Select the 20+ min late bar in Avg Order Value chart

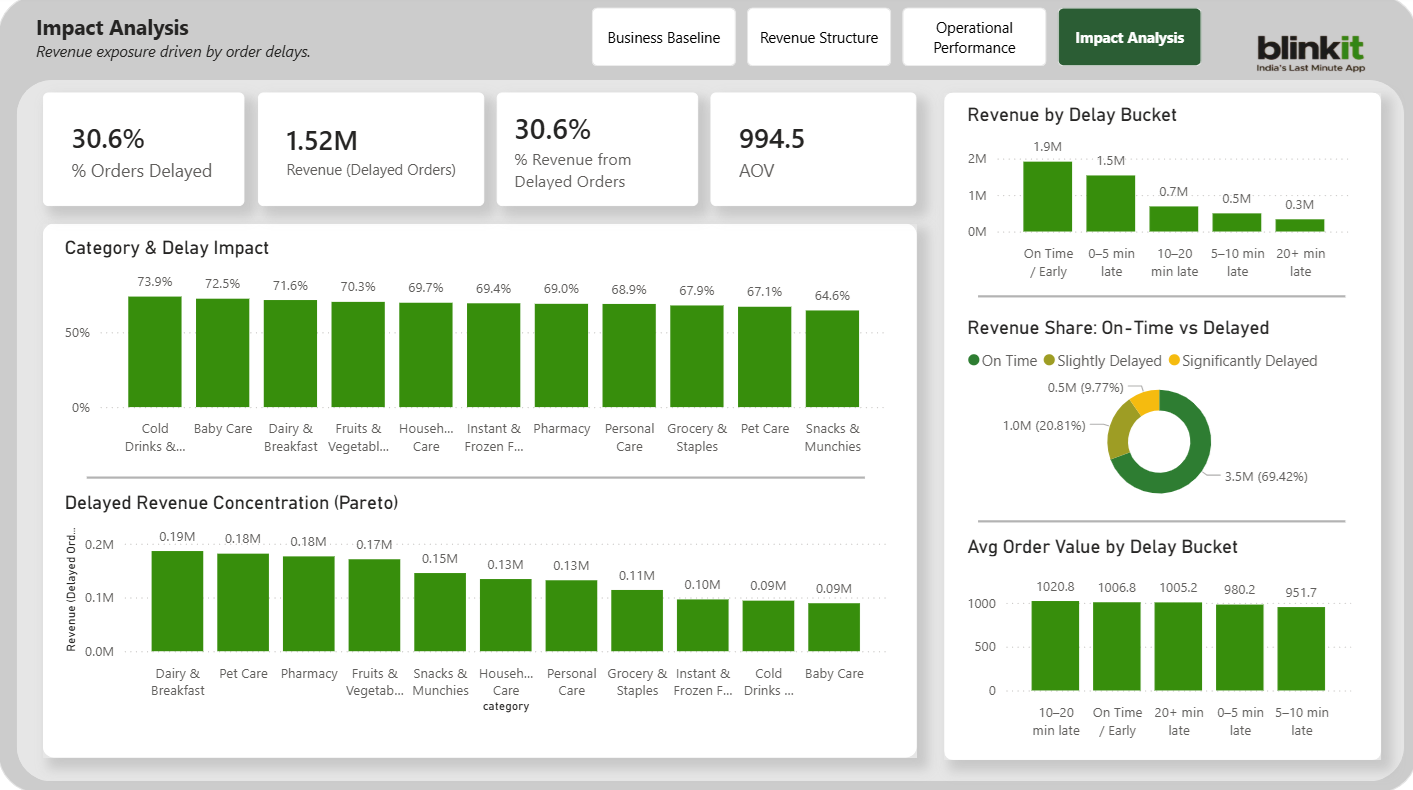1178,645
